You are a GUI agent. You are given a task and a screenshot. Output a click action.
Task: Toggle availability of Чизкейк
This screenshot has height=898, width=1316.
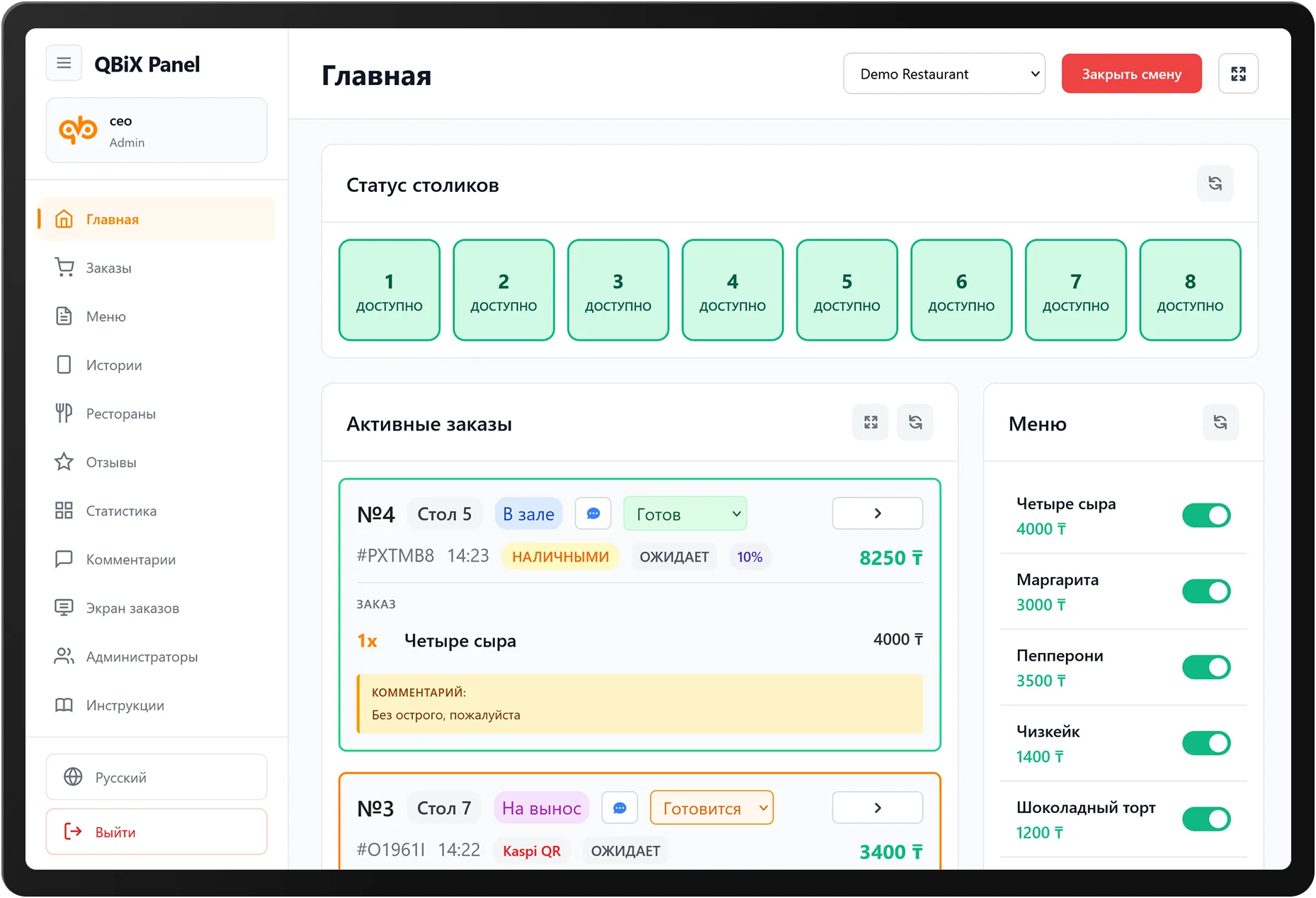[1206, 743]
